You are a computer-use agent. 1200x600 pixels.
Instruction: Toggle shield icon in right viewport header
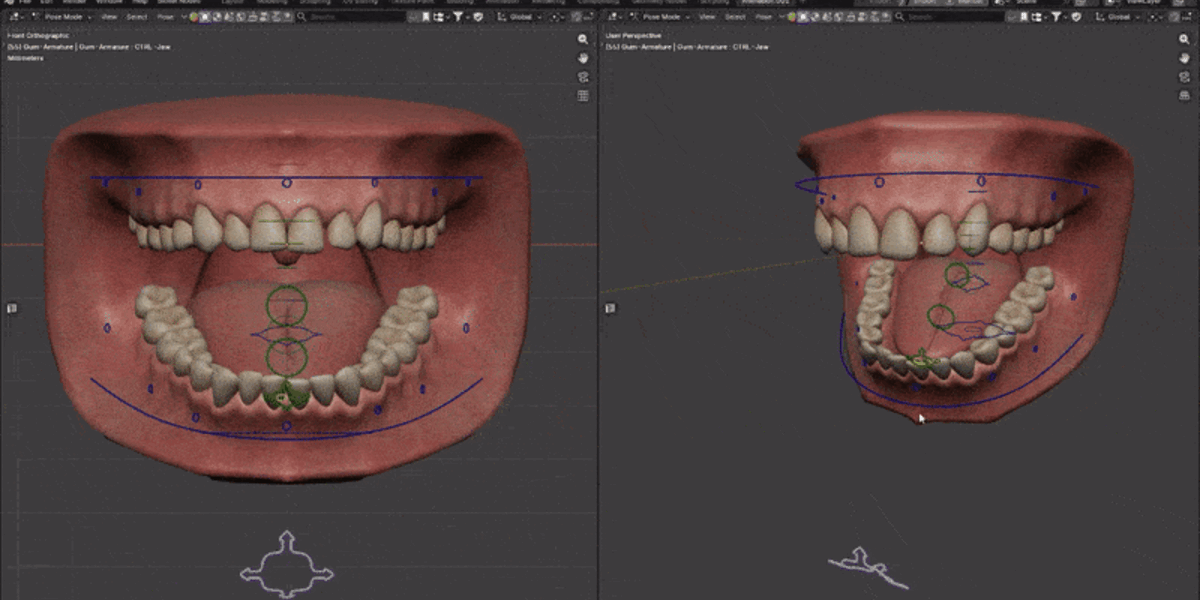click(x=1076, y=17)
